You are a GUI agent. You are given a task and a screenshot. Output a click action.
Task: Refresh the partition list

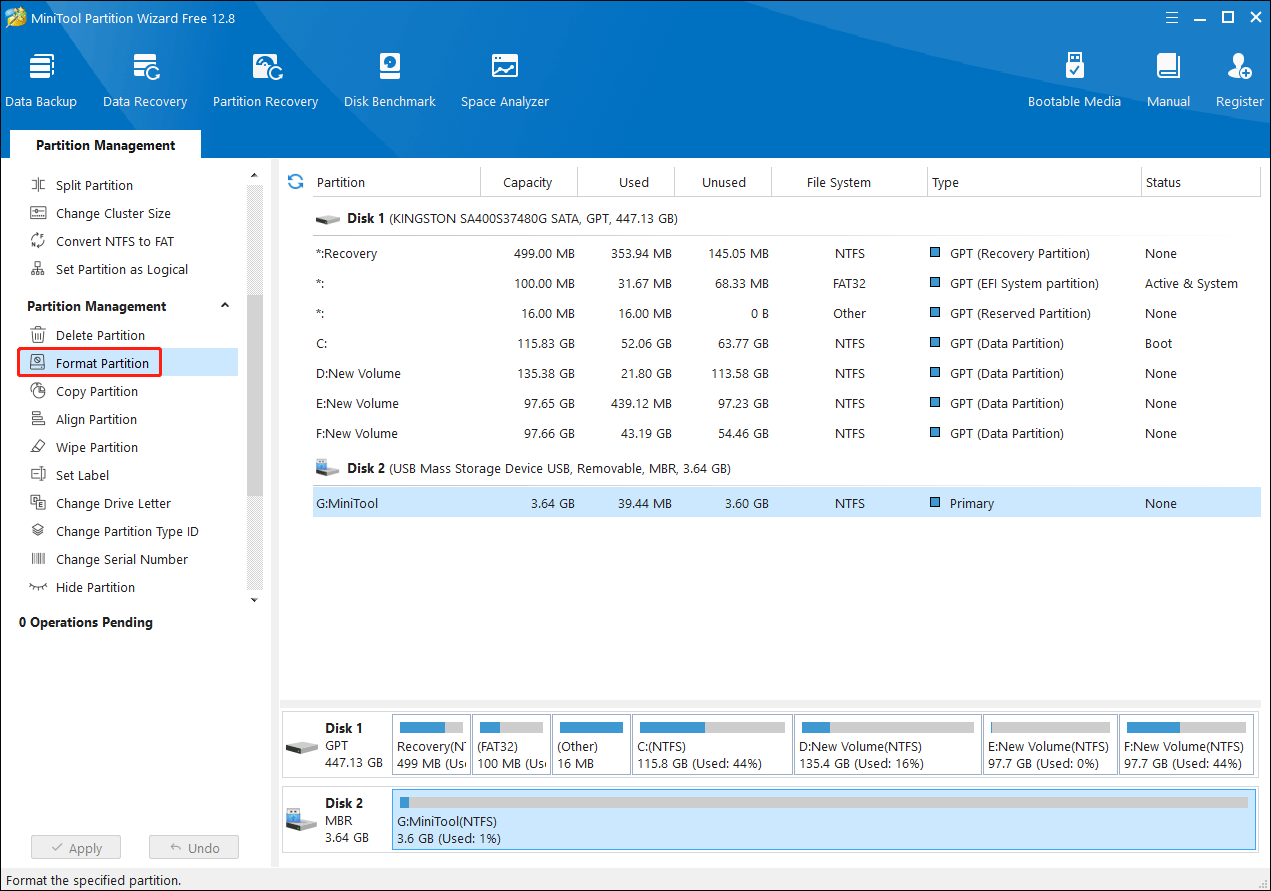tap(295, 181)
